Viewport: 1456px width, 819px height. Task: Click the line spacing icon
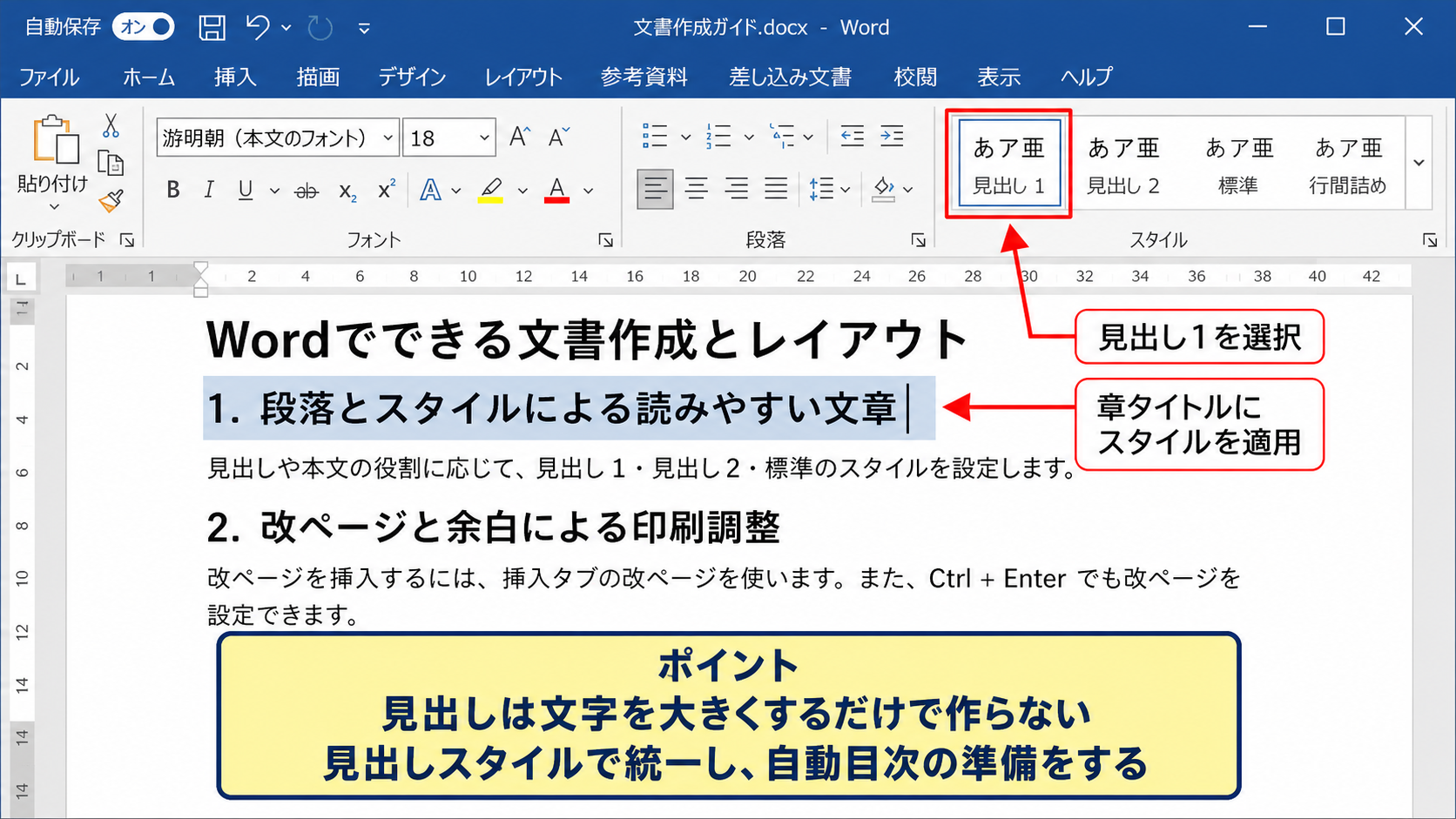point(821,189)
